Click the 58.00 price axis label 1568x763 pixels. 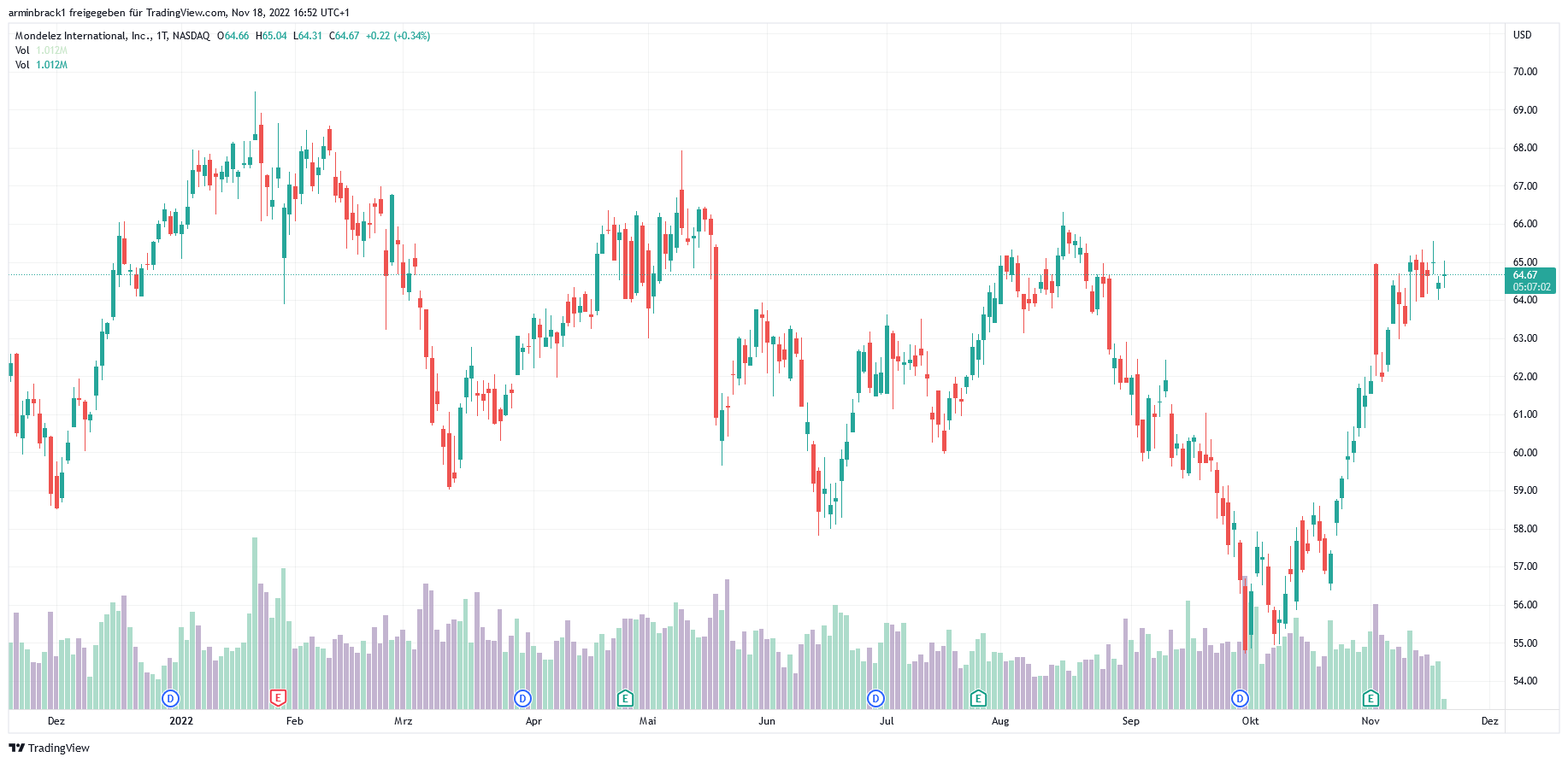[x=1525, y=529]
